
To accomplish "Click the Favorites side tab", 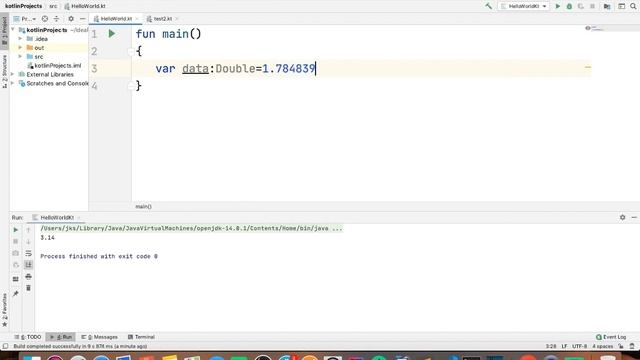I will pyautogui.click(x=4, y=310).
